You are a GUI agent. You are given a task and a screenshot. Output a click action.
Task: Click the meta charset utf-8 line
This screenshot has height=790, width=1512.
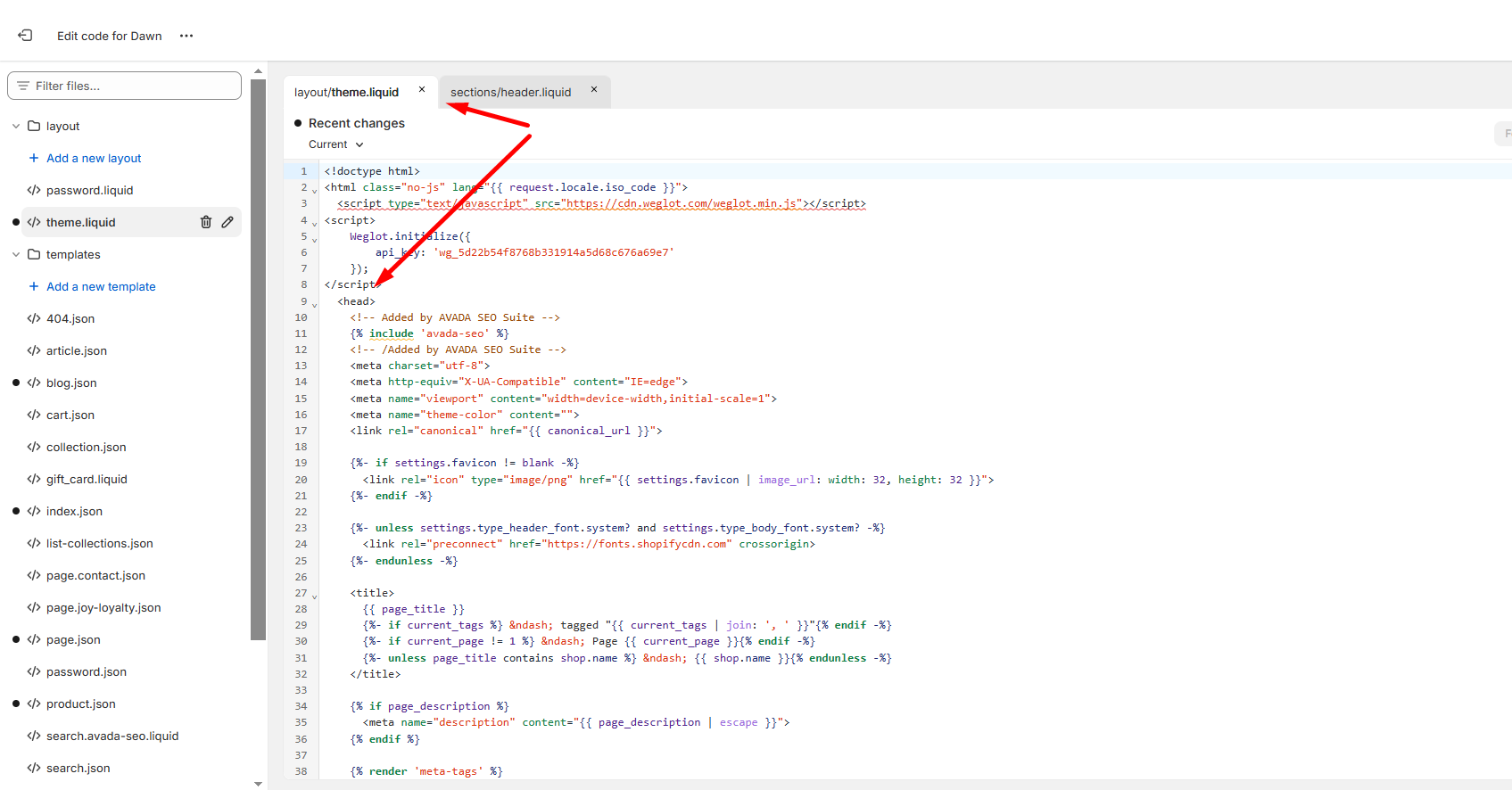pyautogui.click(x=420, y=366)
